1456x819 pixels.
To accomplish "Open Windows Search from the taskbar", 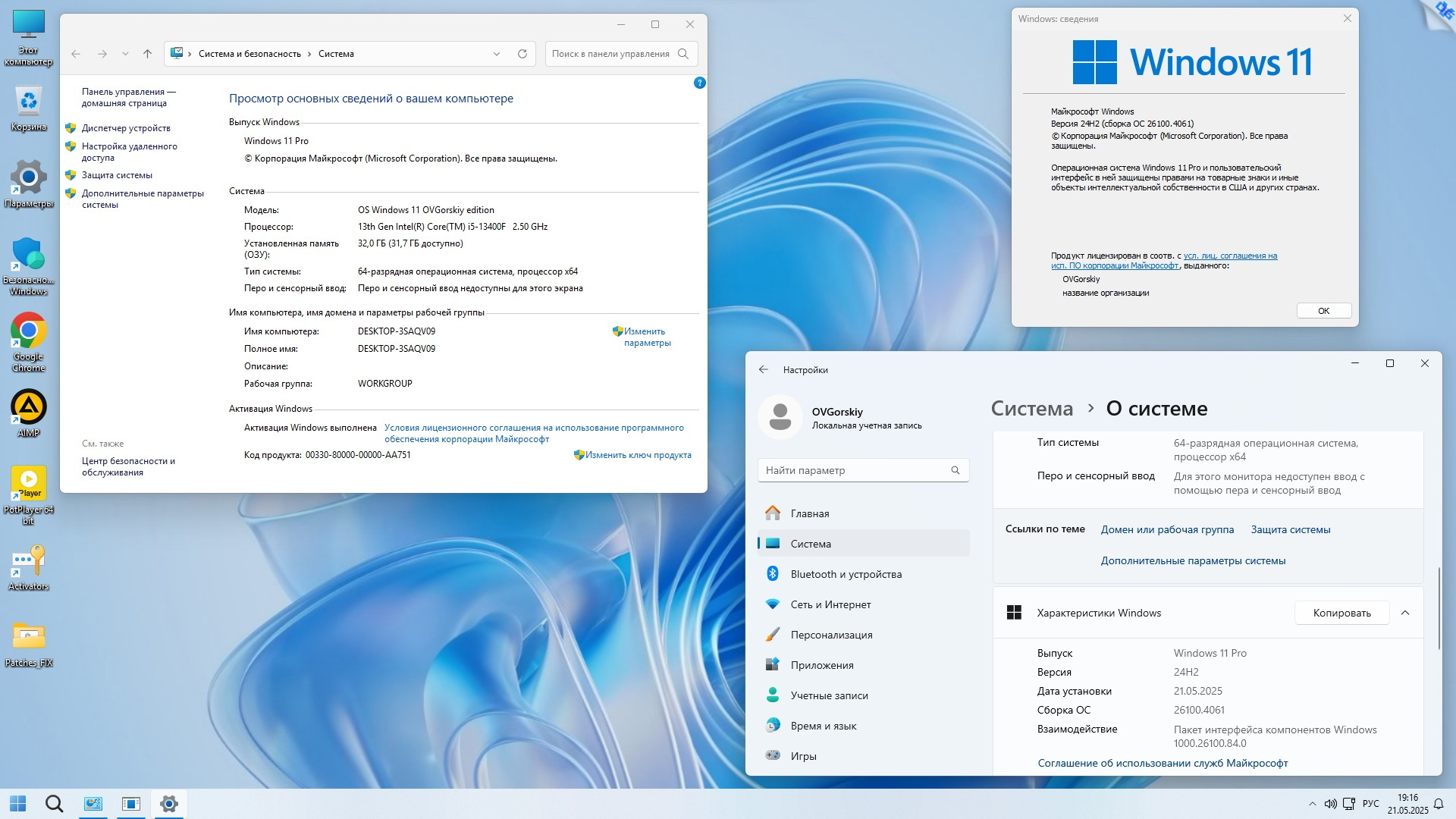I will click(x=54, y=804).
